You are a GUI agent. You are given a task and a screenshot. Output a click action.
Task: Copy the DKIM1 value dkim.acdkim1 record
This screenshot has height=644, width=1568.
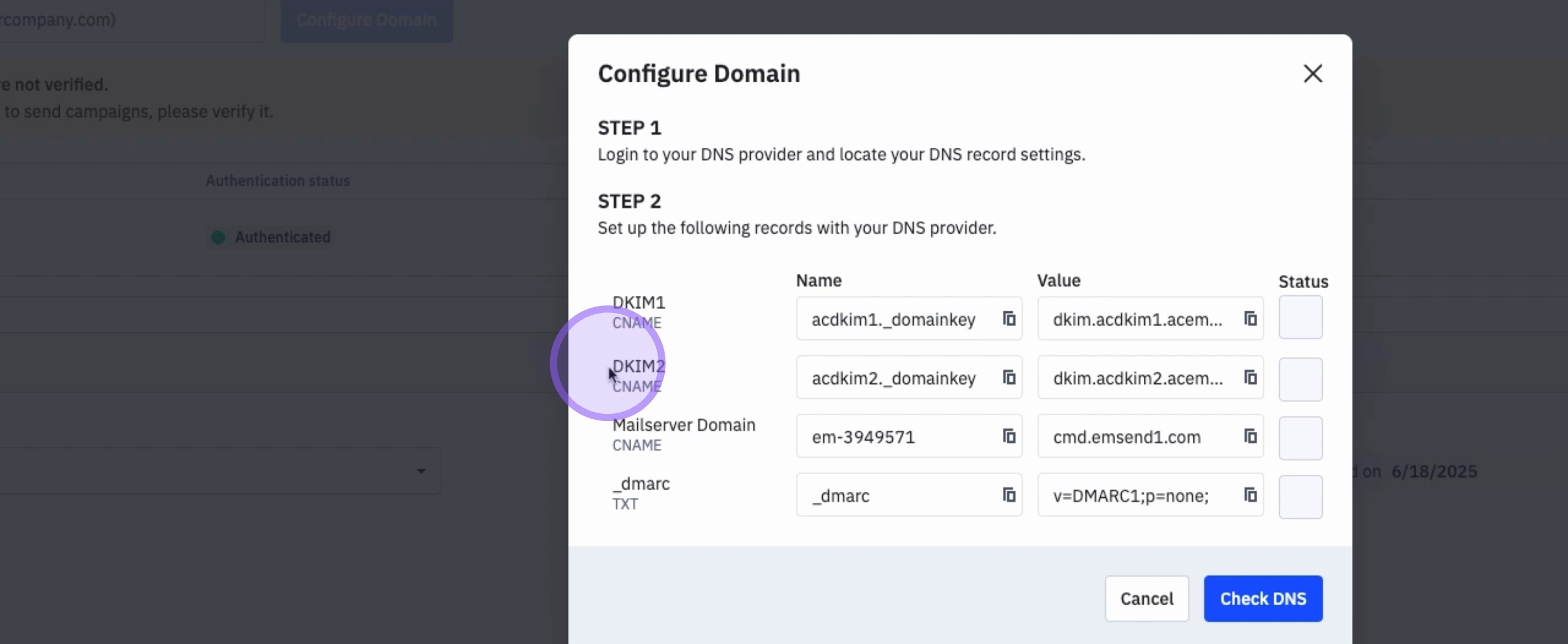1249,318
